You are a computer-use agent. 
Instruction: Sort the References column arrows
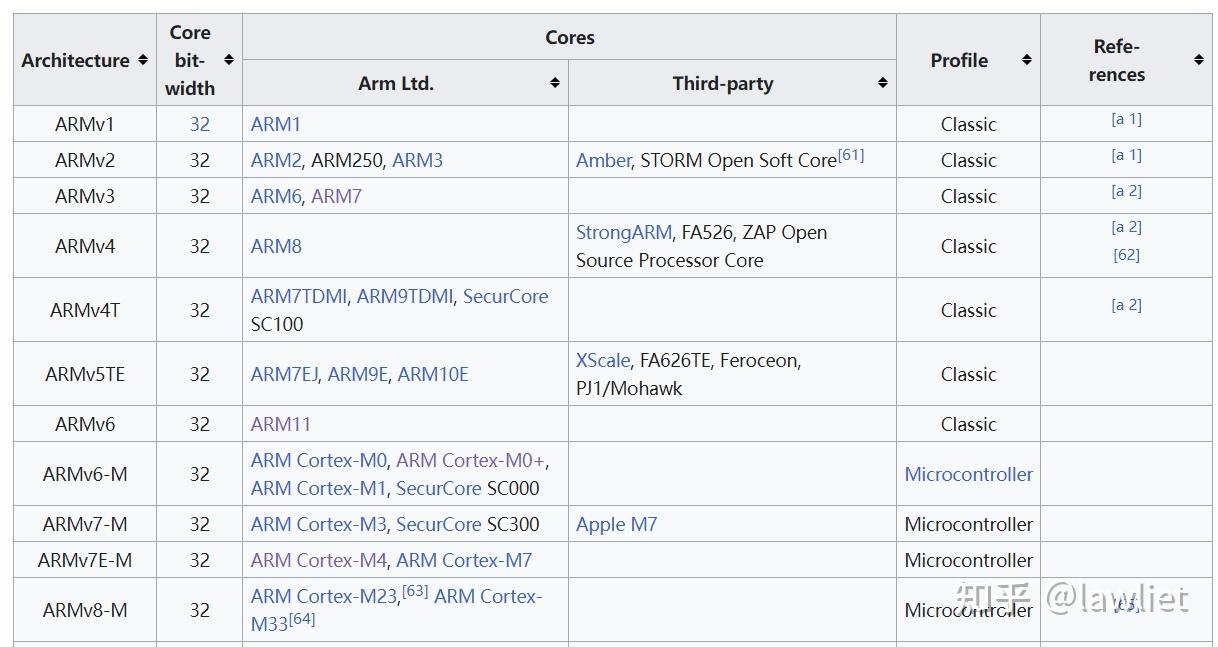click(x=1198, y=60)
